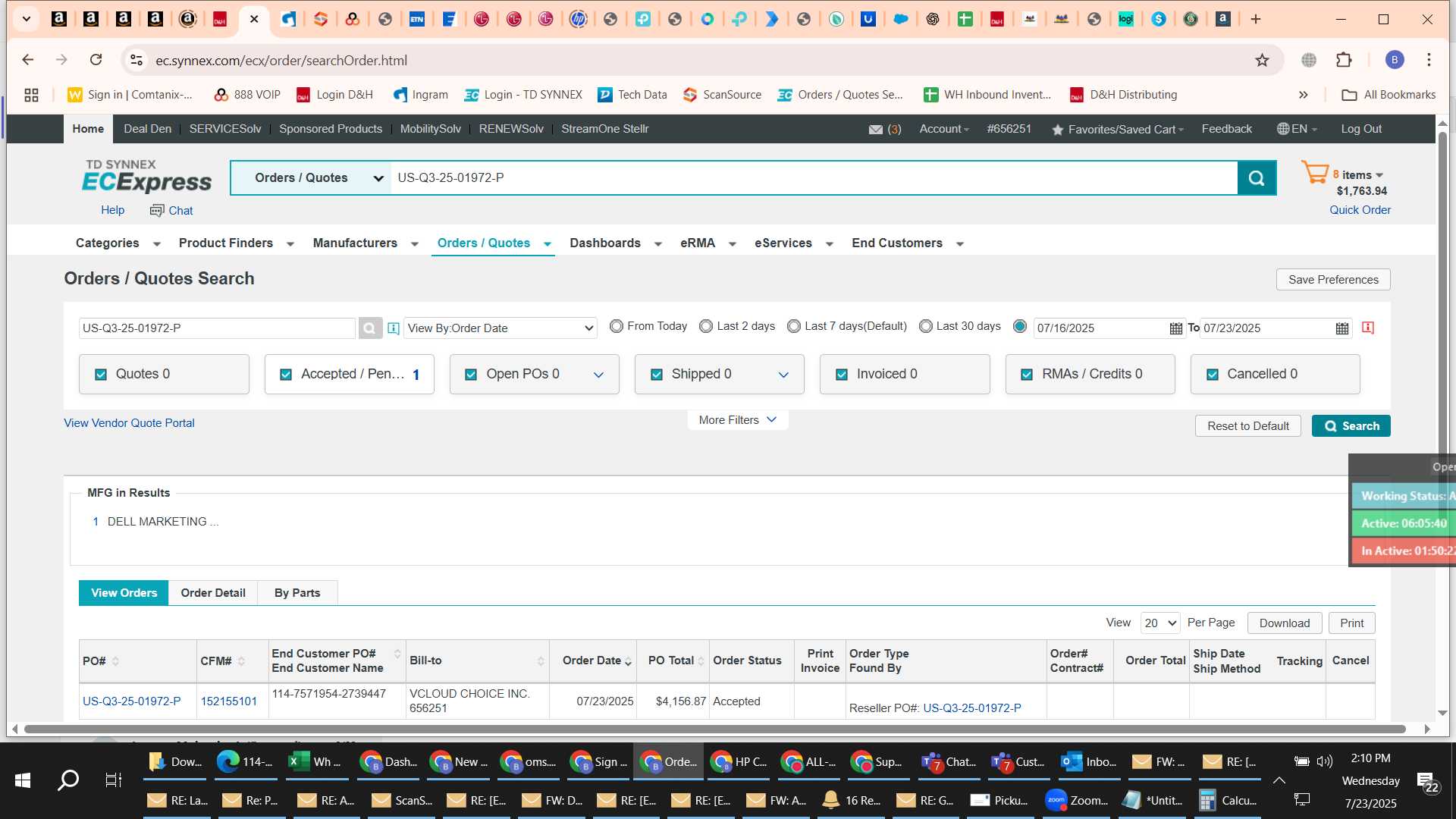
Task: Sort table by Bill-to column arrows
Action: (541, 661)
